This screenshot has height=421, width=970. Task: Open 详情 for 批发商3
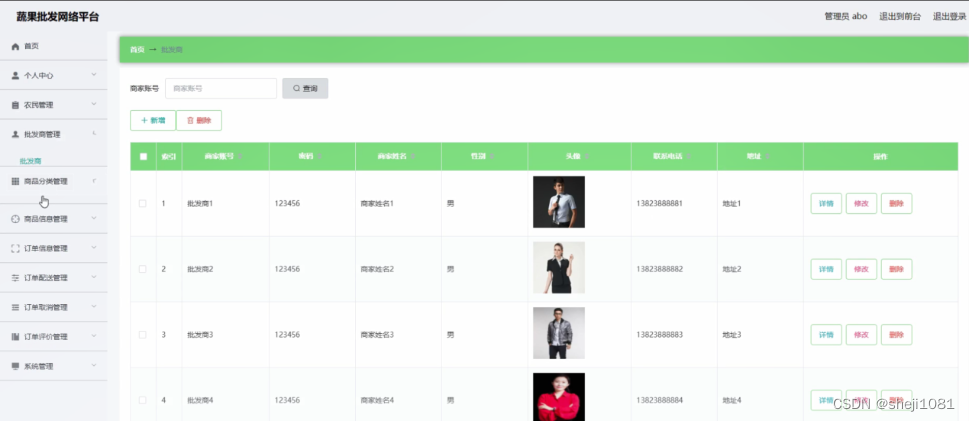(x=826, y=334)
